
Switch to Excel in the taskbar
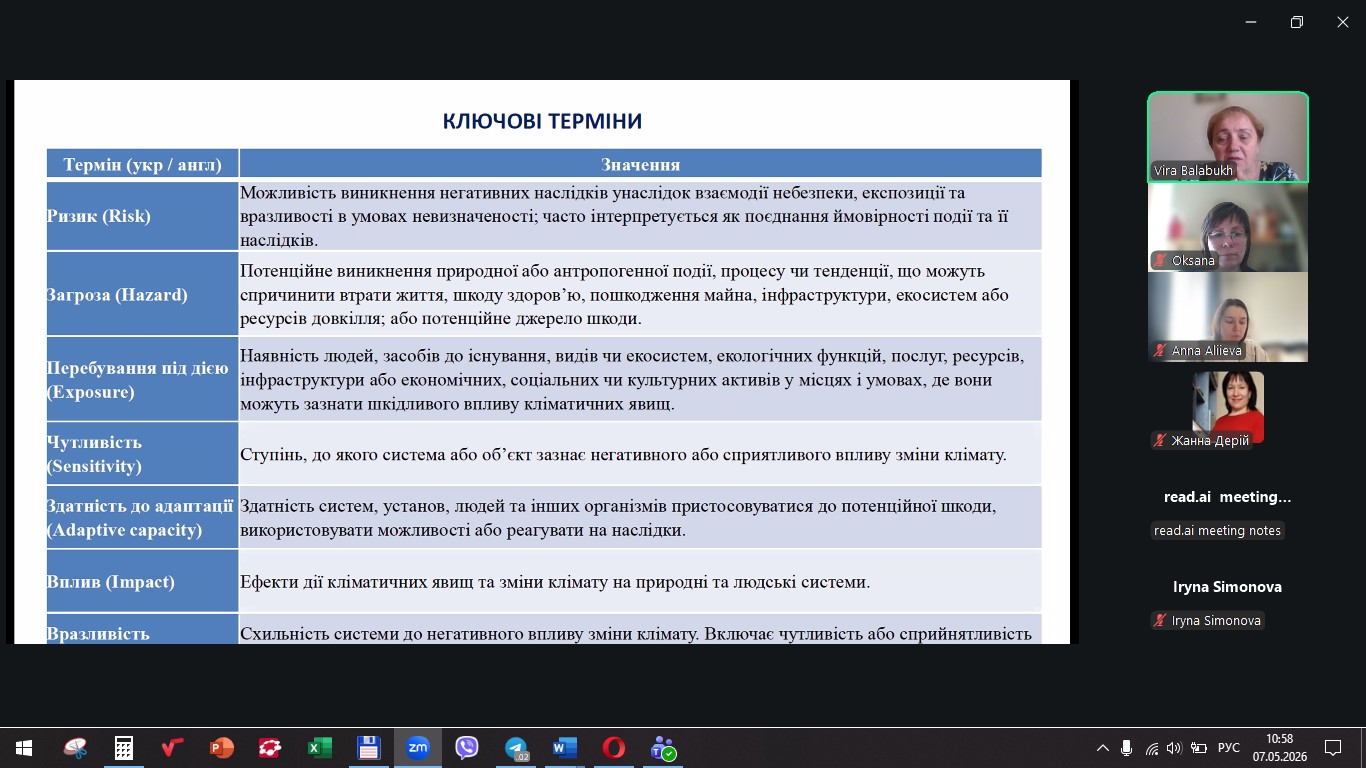(x=319, y=748)
